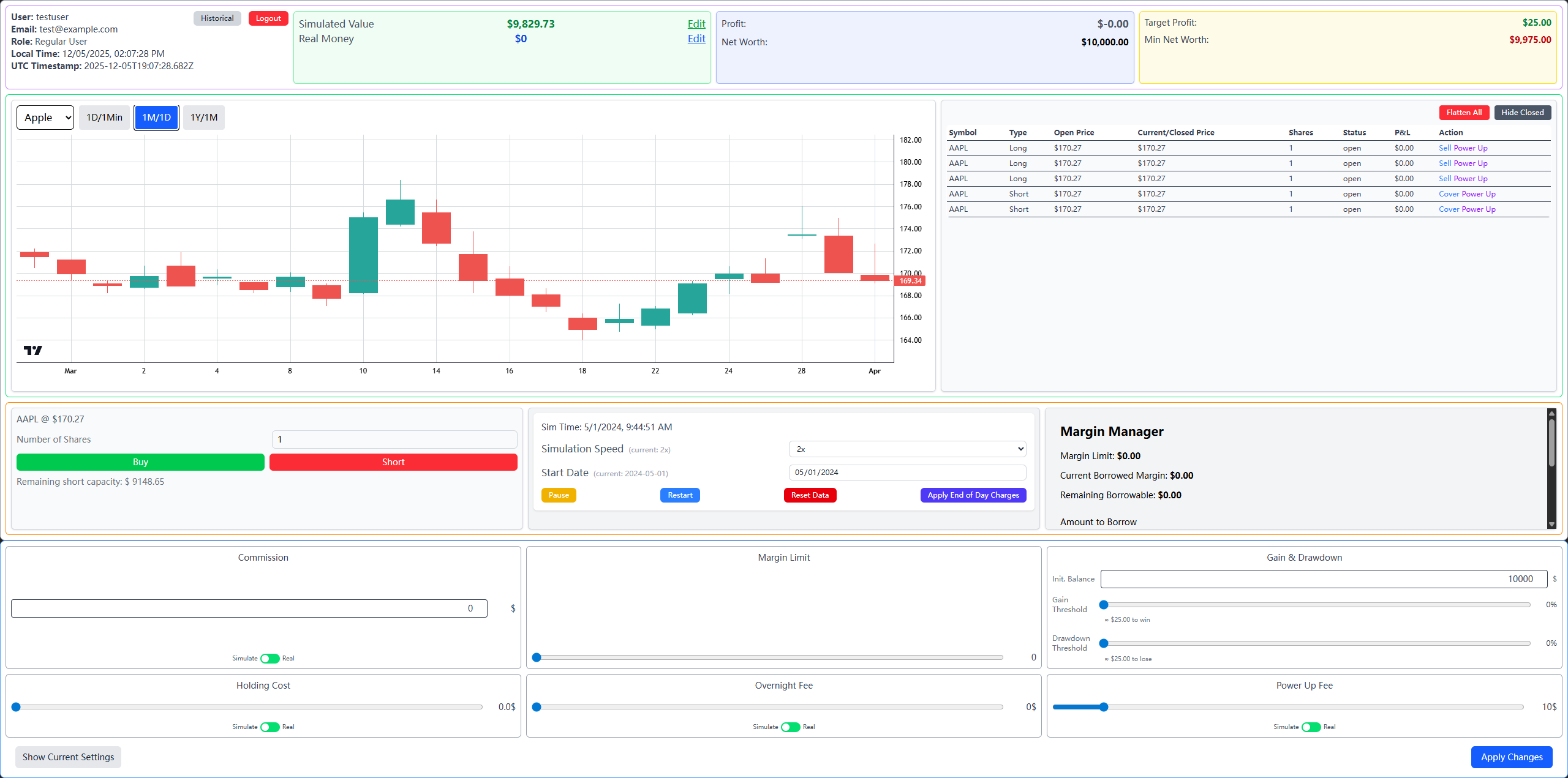Click the Power Up Fee slider handle
The image size is (1568, 778).
1104,707
